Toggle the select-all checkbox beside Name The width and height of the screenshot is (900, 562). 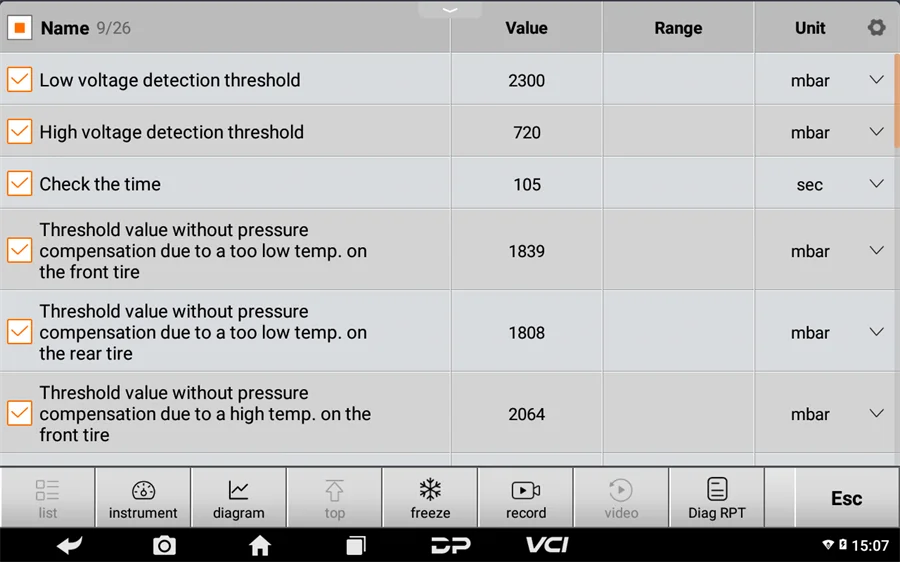(20, 28)
